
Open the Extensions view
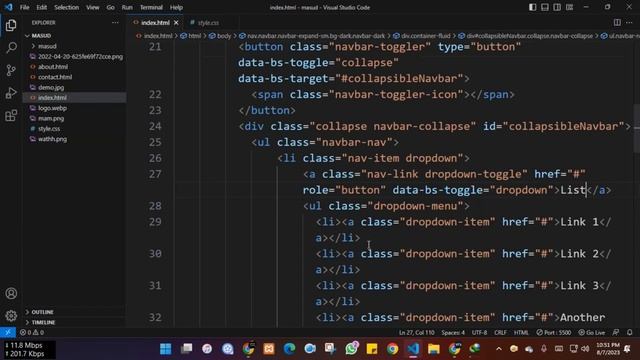pyautogui.click(x=11, y=116)
